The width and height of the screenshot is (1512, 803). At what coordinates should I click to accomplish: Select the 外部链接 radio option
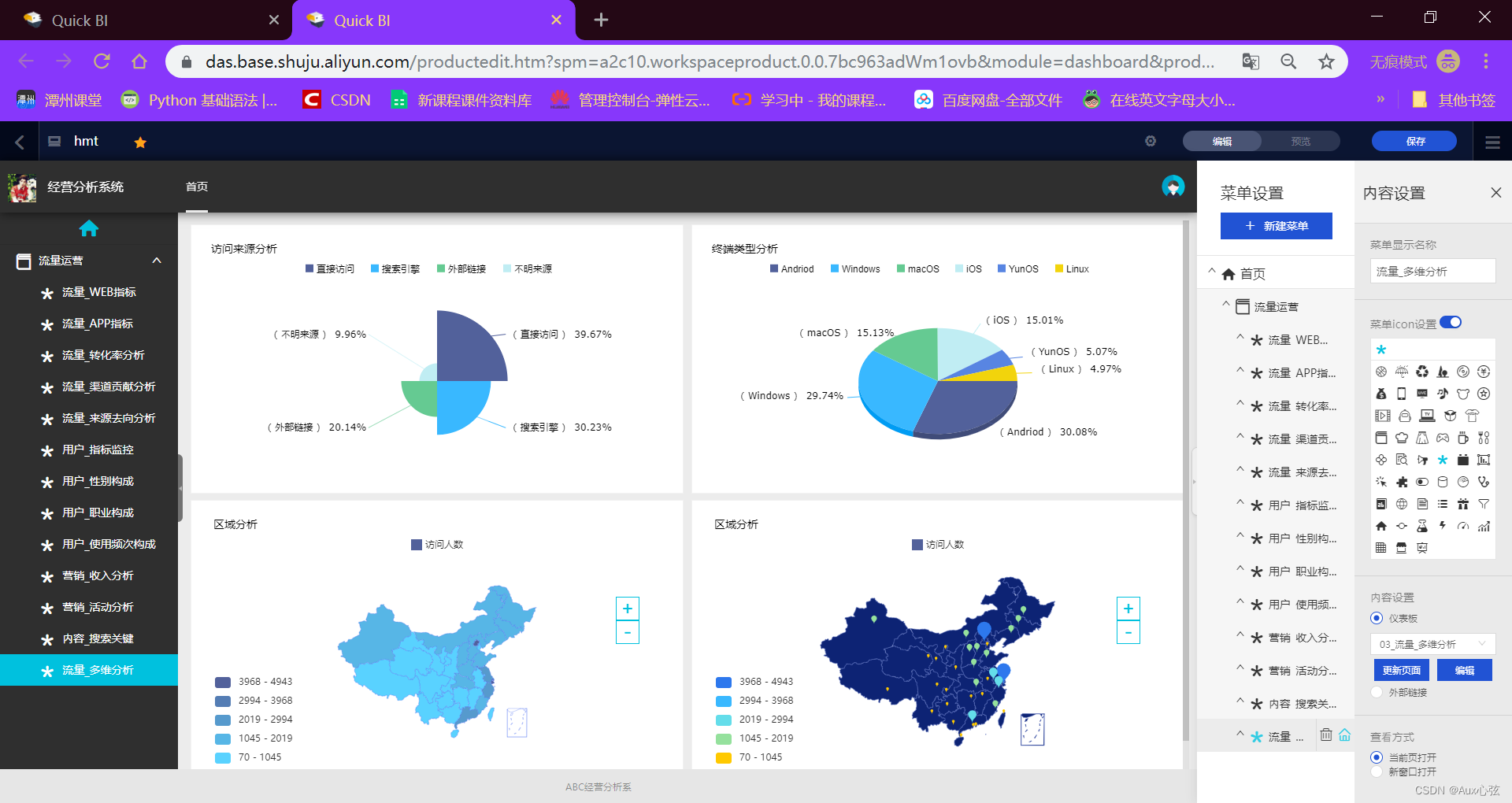pyautogui.click(x=1377, y=692)
